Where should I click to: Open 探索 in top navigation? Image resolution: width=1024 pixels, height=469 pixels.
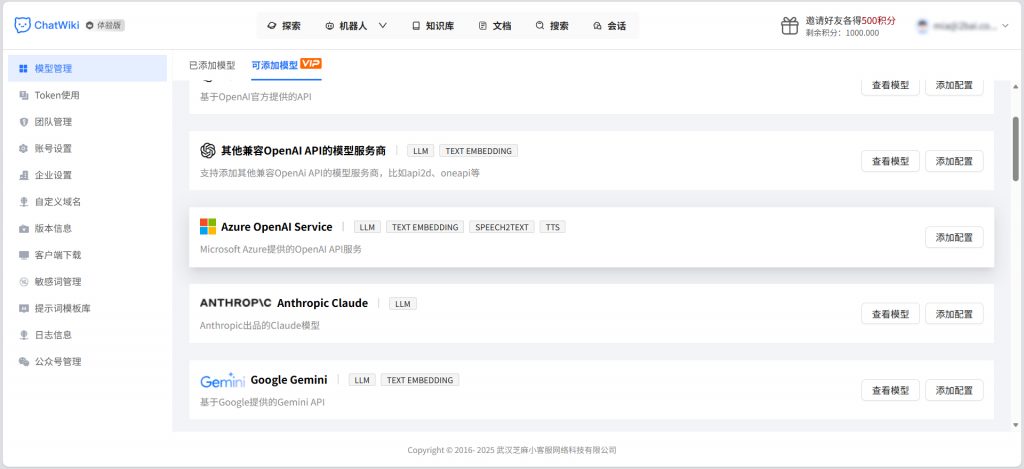click(284, 26)
